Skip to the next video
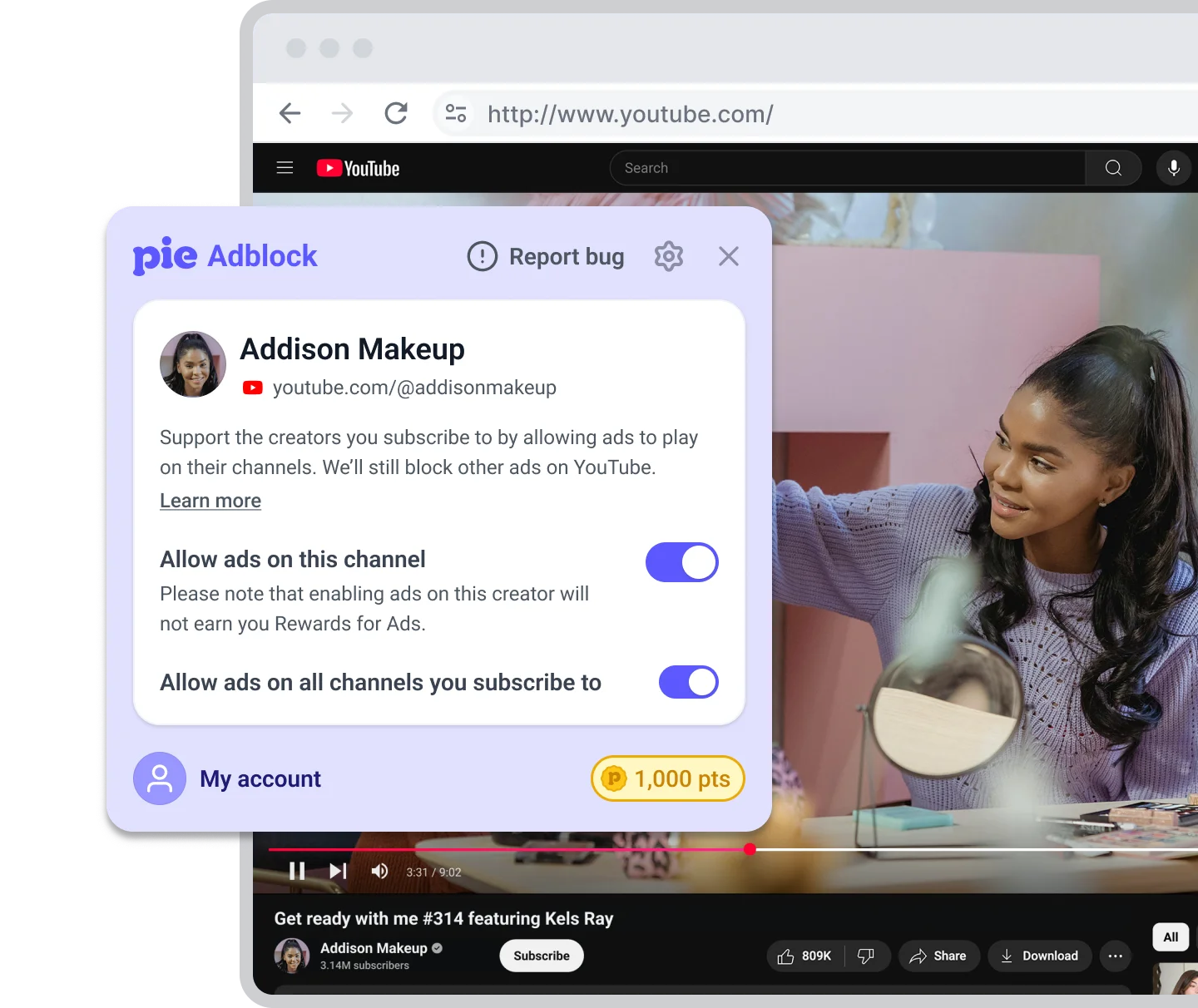 [x=338, y=871]
